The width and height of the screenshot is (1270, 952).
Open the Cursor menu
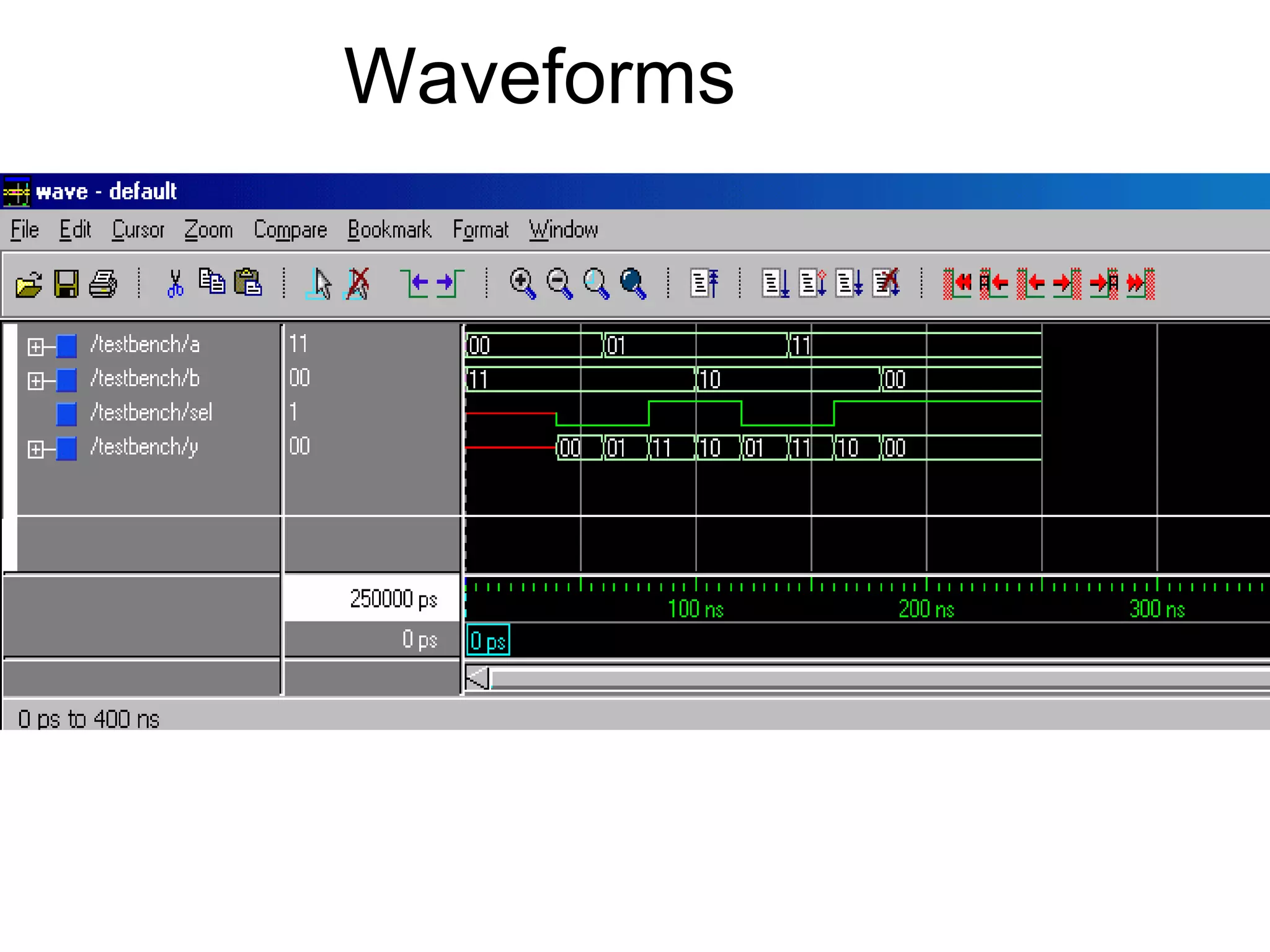tap(138, 230)
